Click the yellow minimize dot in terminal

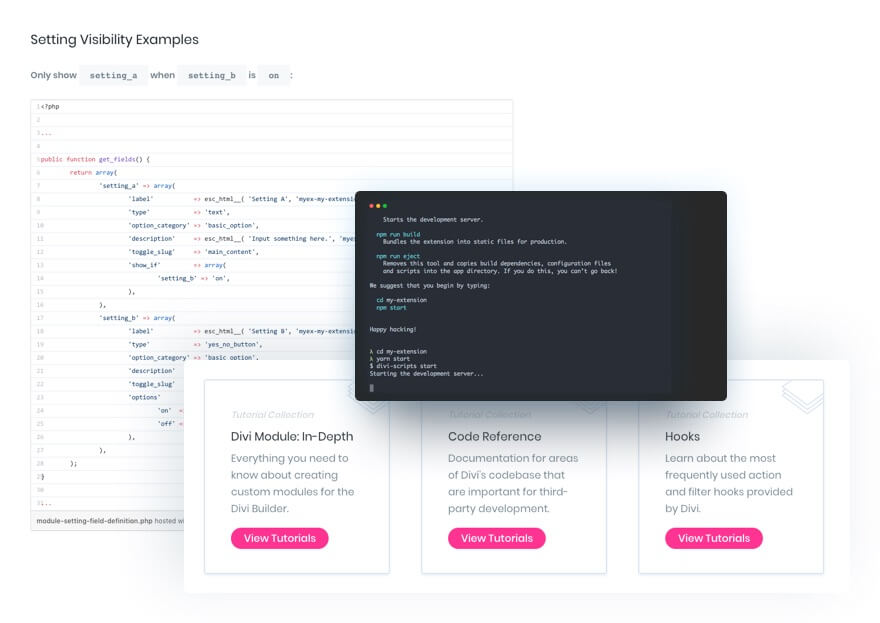(378, 205)
